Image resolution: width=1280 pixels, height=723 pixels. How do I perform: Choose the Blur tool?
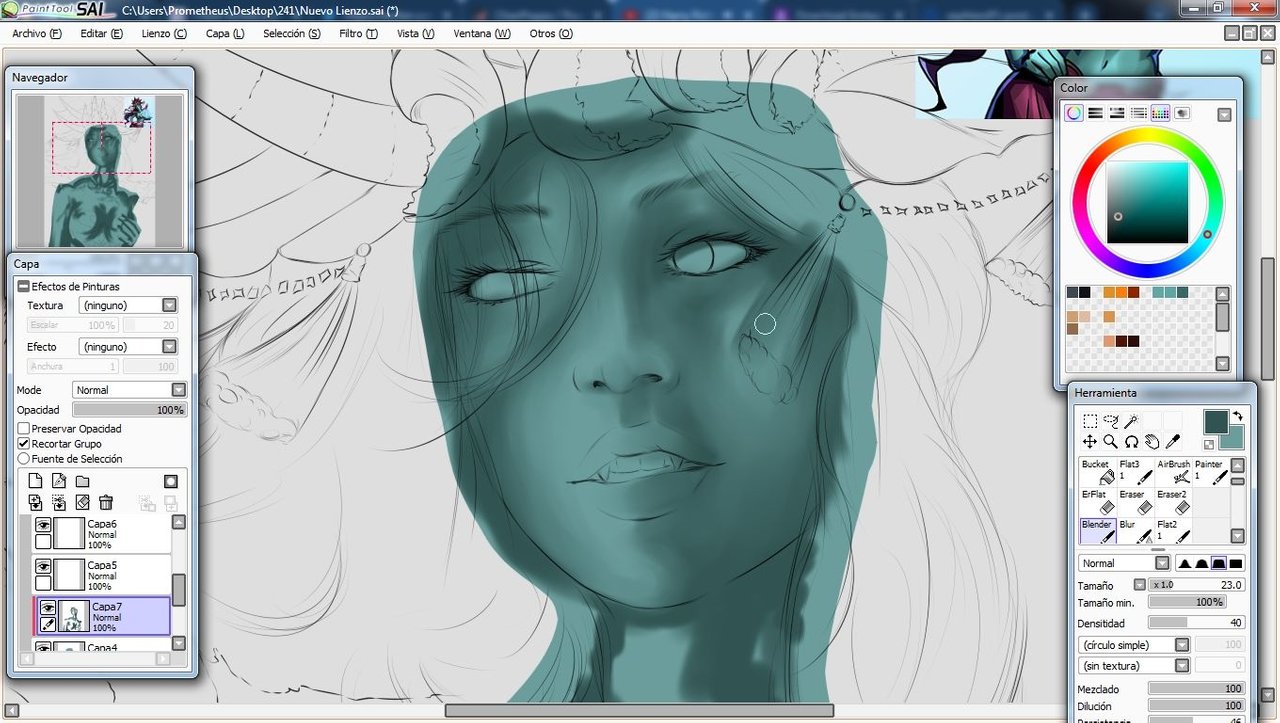[1136, 532]
